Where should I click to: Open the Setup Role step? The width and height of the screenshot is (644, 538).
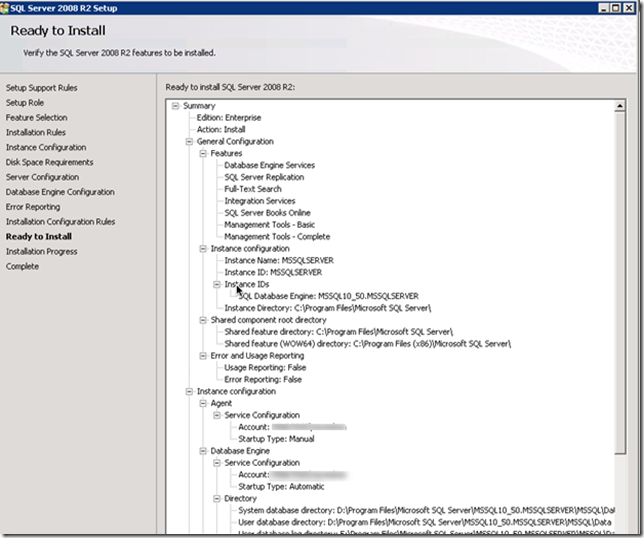25,103
